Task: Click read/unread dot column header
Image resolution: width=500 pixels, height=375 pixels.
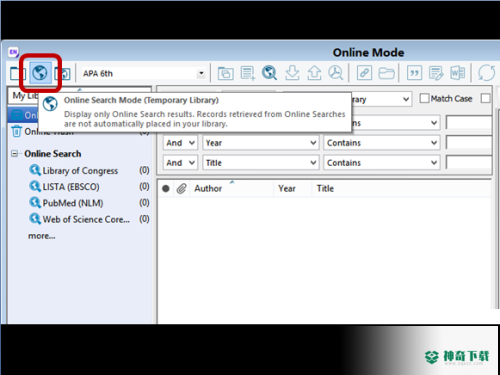Action: point(166,189)
